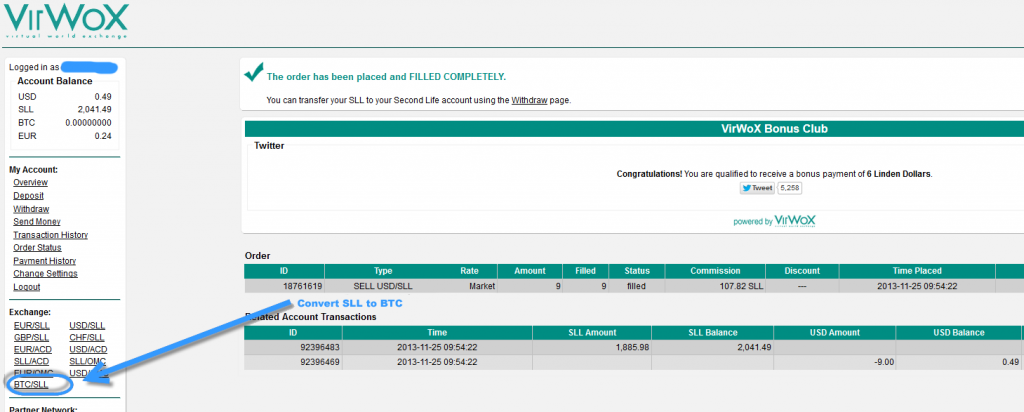Click the Discount column header
Image resolution: width=1024 pixels, height=412 pixels.
802,270
